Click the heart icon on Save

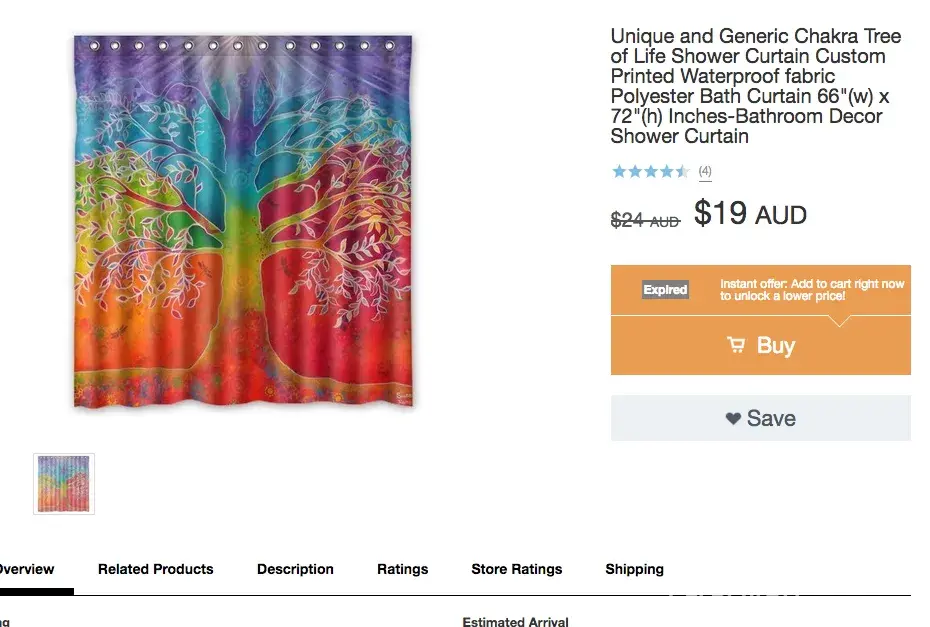733,419
